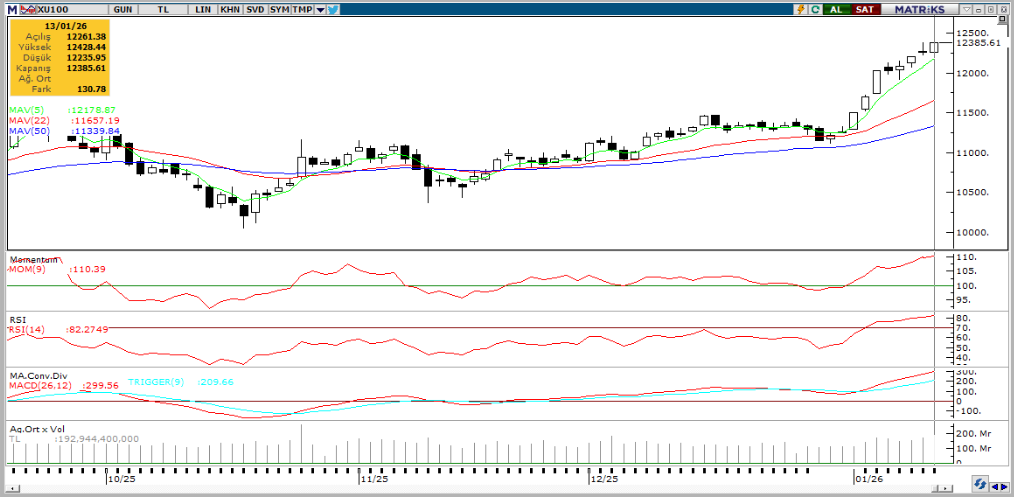Click the orange lightning bolt icon
The image size is (1014, 497).
point(801,8)
